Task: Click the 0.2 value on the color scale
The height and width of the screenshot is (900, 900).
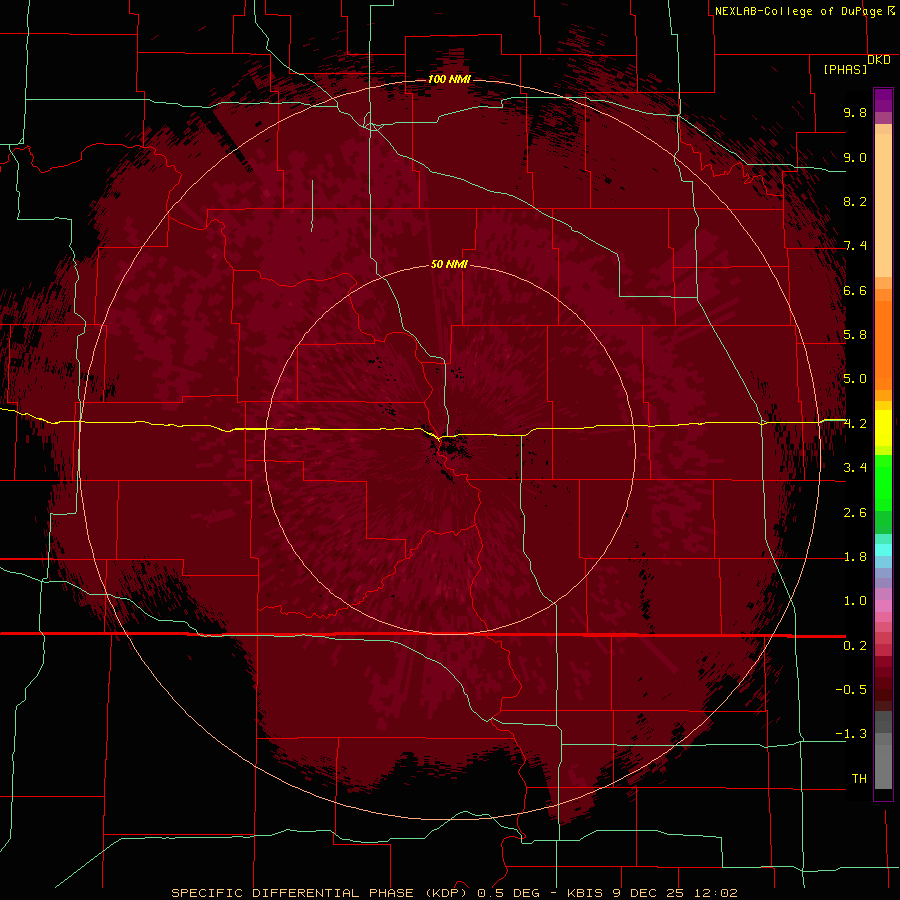Action: click(855, 646)
